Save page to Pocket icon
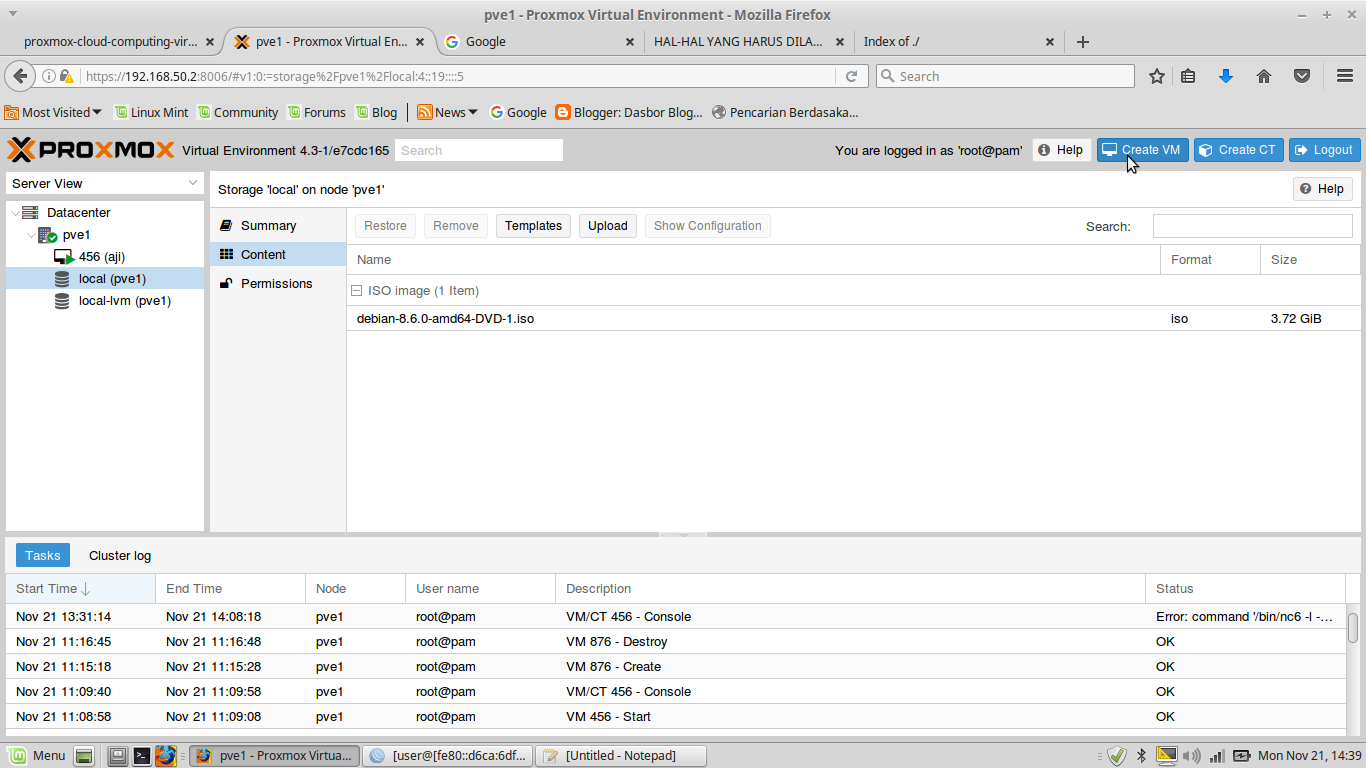The height and width of the screenshot is (768, 1366). [x=1302, y=76]
